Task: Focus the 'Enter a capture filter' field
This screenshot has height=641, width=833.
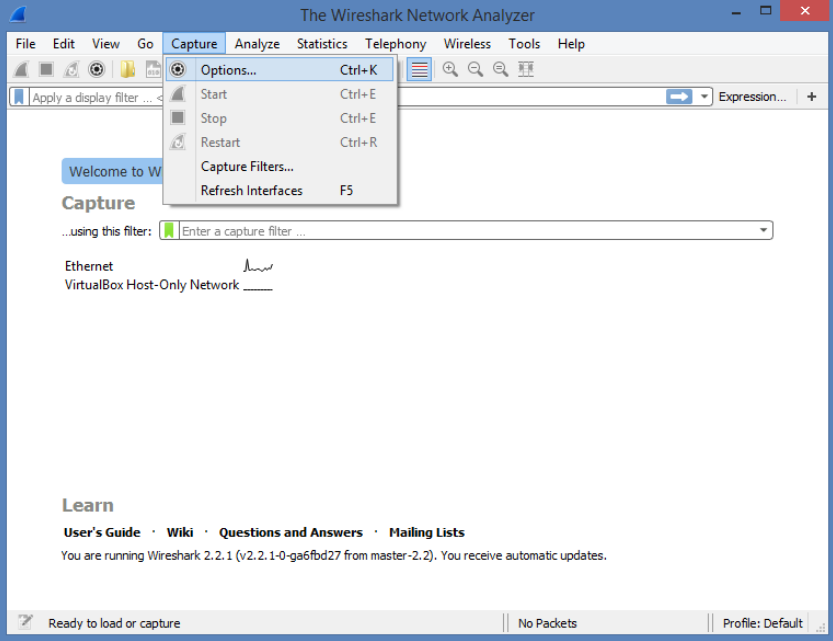Action: [x=468, y=230]
